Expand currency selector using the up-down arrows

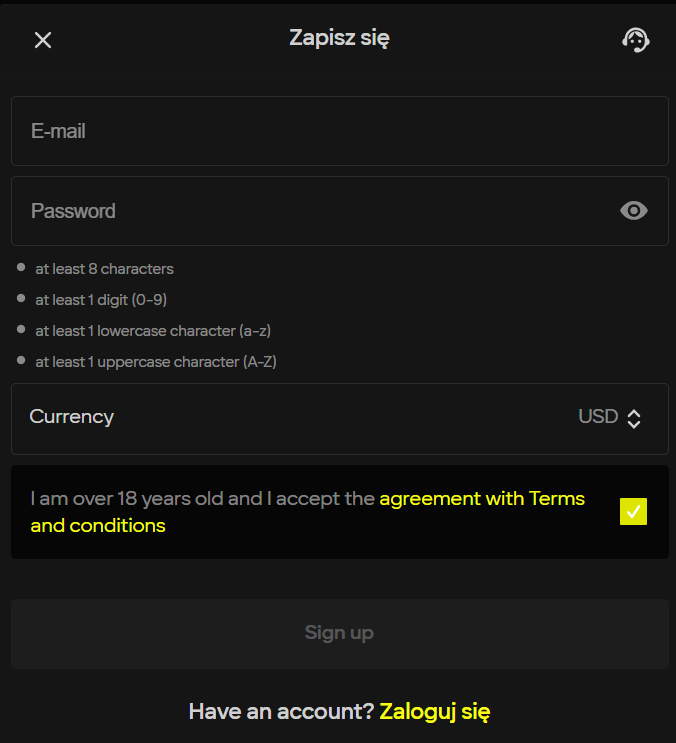(x=634, y=419)
